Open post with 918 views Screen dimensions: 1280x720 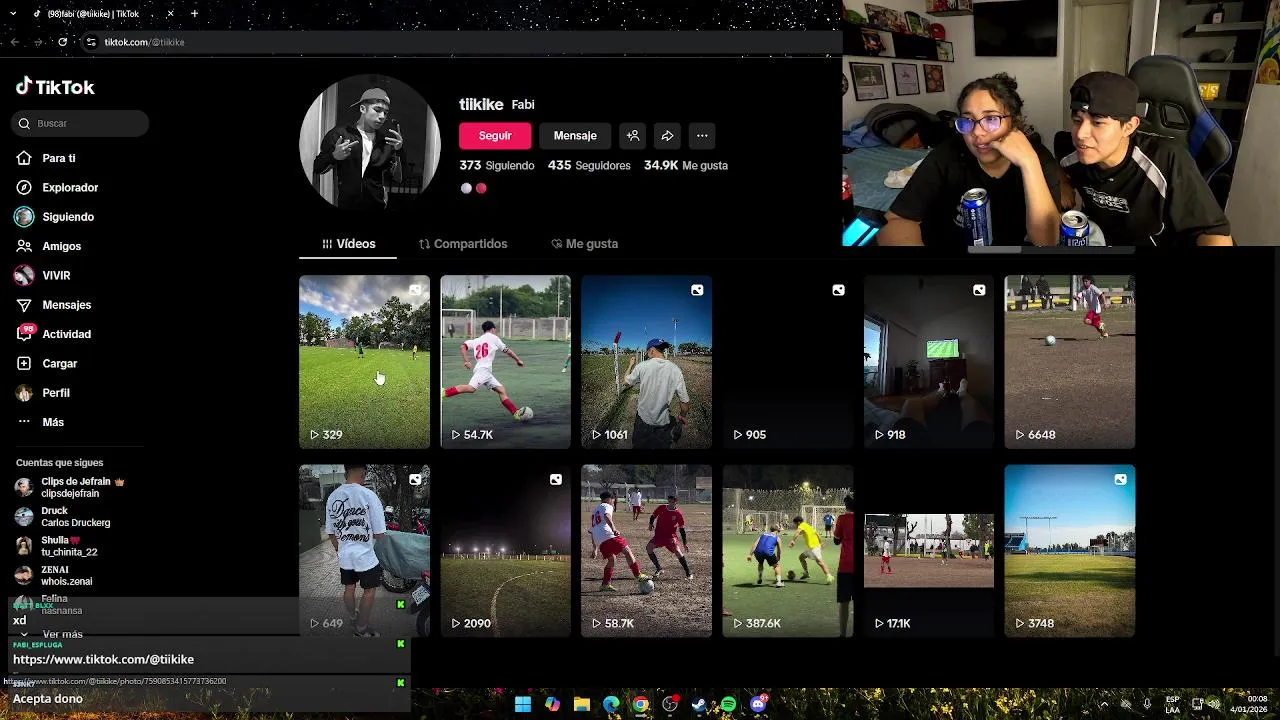(928, 361)
